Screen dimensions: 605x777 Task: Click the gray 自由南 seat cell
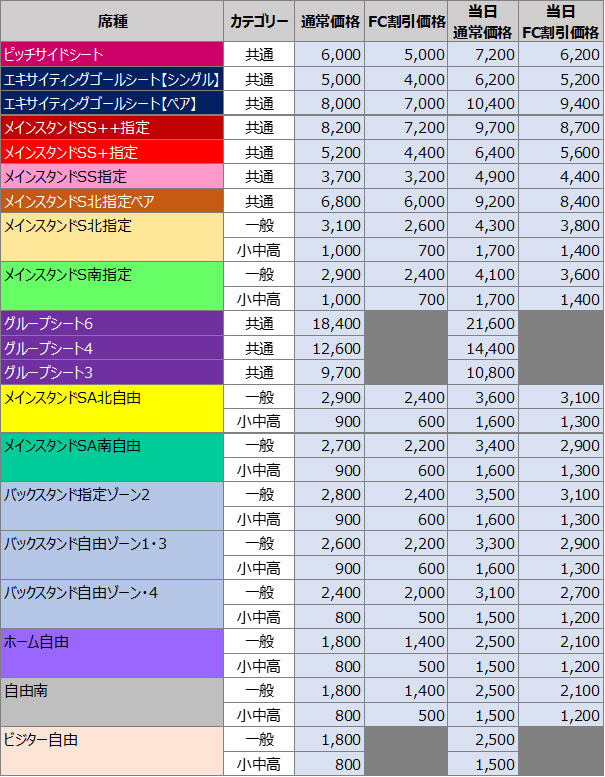click(x=112, y=702)
